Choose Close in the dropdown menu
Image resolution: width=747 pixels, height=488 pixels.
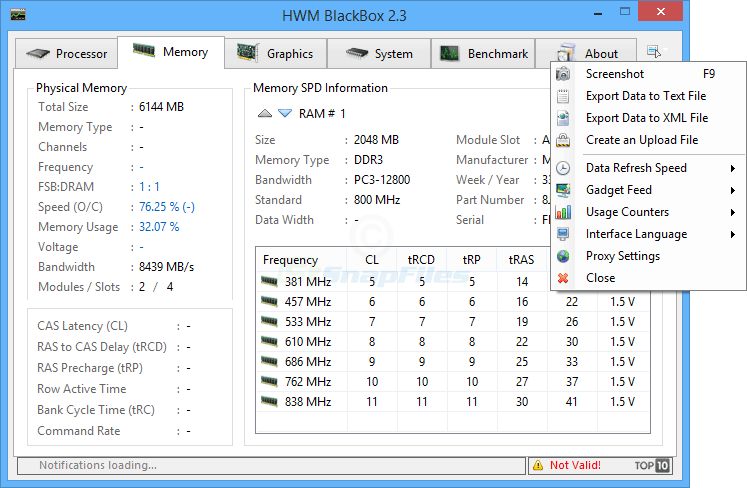(x=649, y=278)
